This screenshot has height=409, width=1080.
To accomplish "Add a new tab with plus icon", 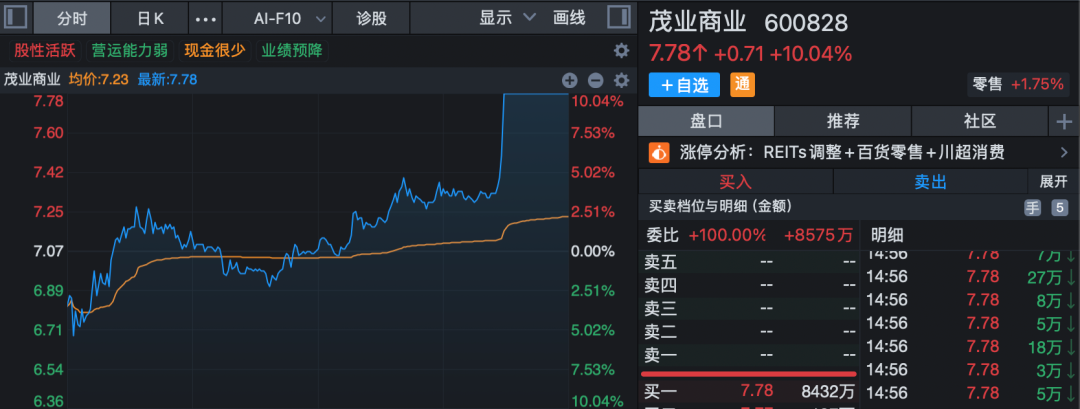I will click(x=1062, y=122).
